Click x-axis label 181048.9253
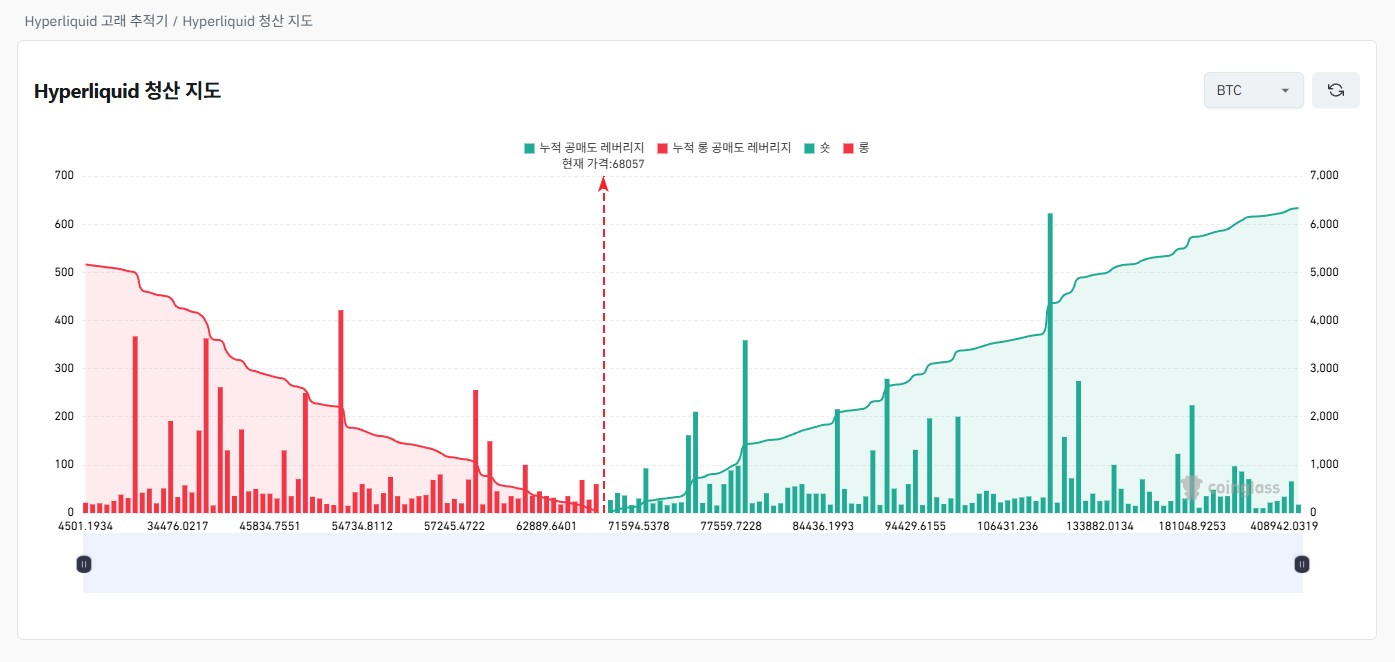Image resolution: width=1395 pixels, height=662 pixels. point(1192,525)
